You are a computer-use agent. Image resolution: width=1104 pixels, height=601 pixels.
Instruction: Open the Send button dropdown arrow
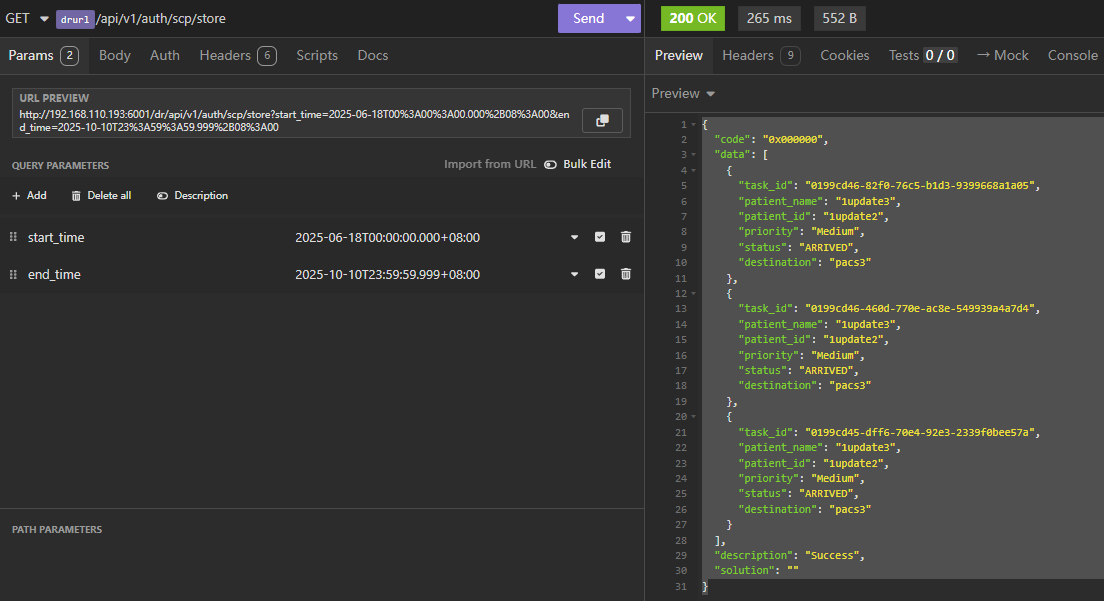630,18
